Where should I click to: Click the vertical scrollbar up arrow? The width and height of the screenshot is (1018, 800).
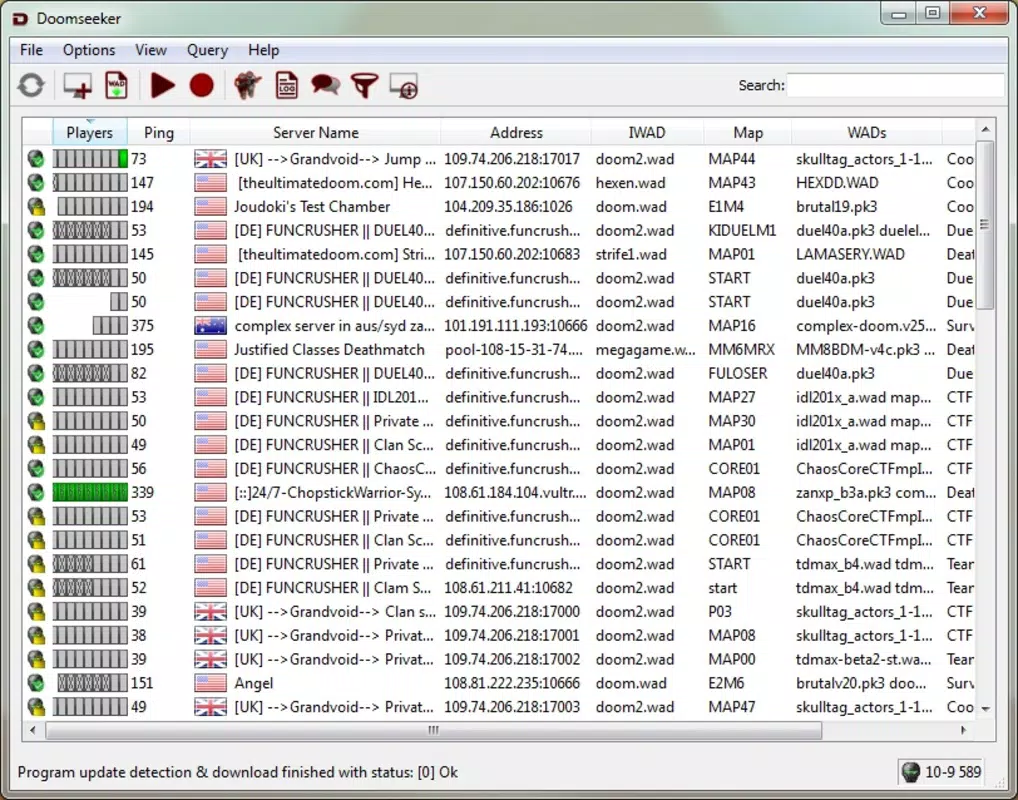986,129
